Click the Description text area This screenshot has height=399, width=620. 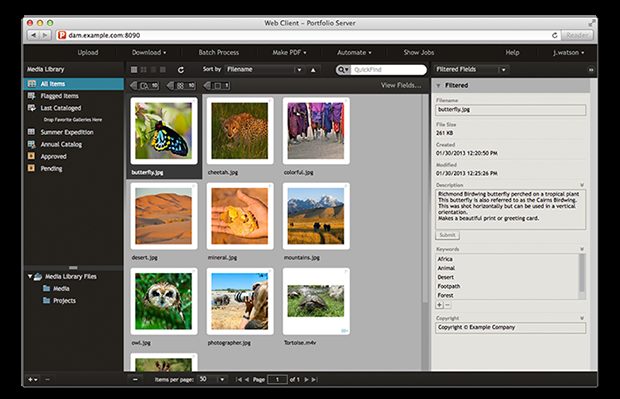(510, 209)
